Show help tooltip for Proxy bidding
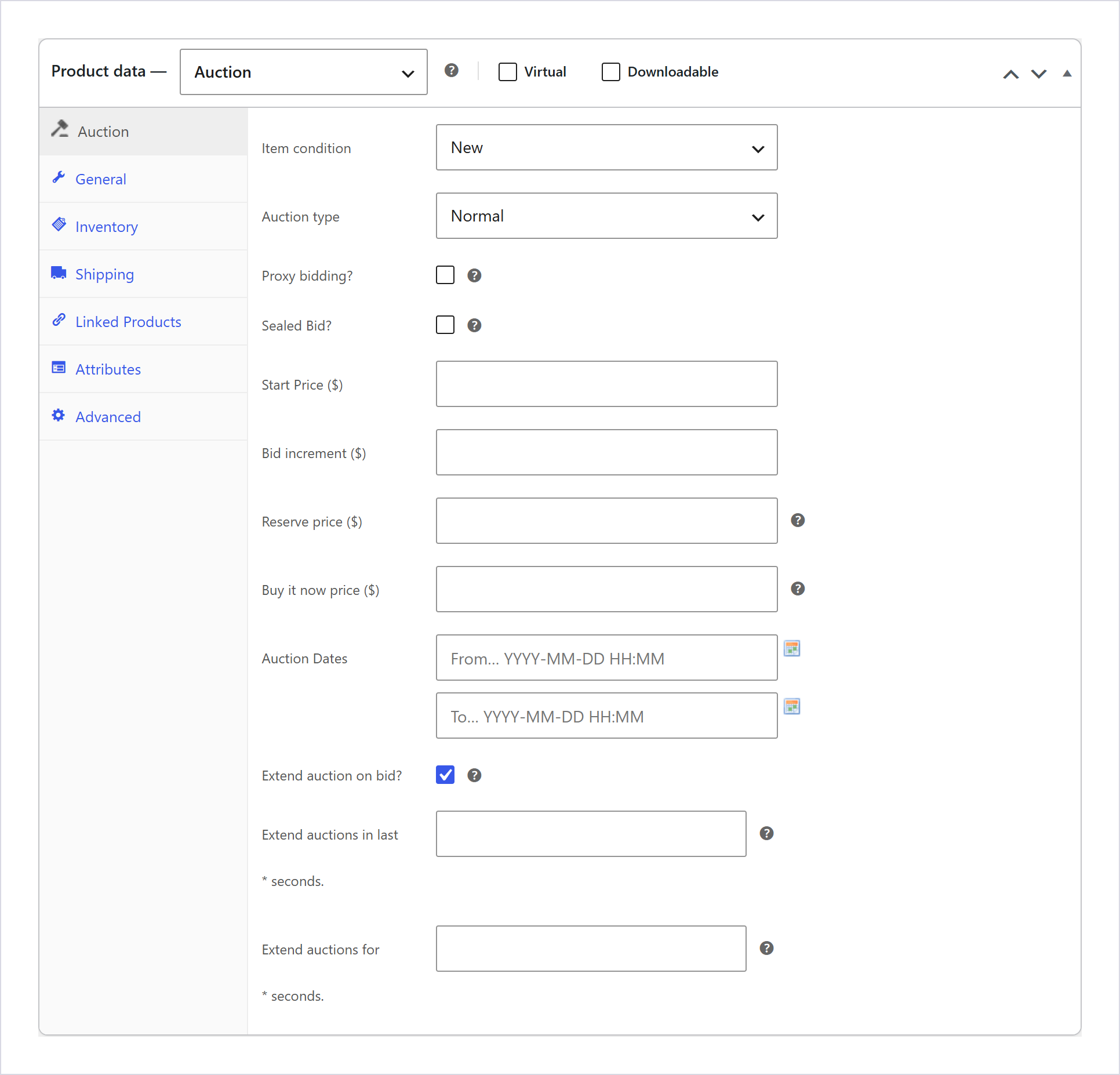 click(x=474, y=275)
